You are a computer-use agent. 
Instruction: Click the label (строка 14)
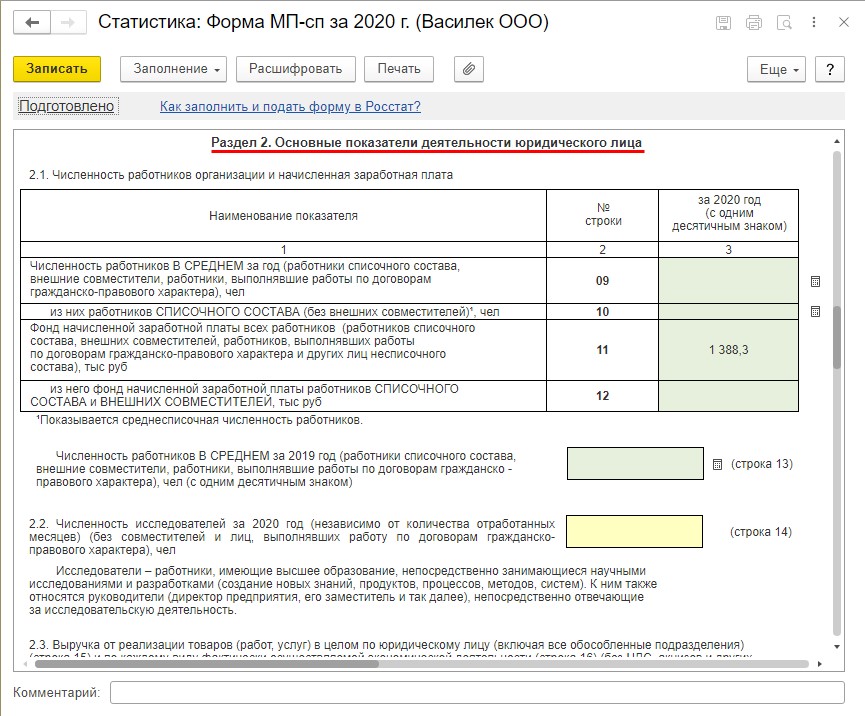click(761, 532)
